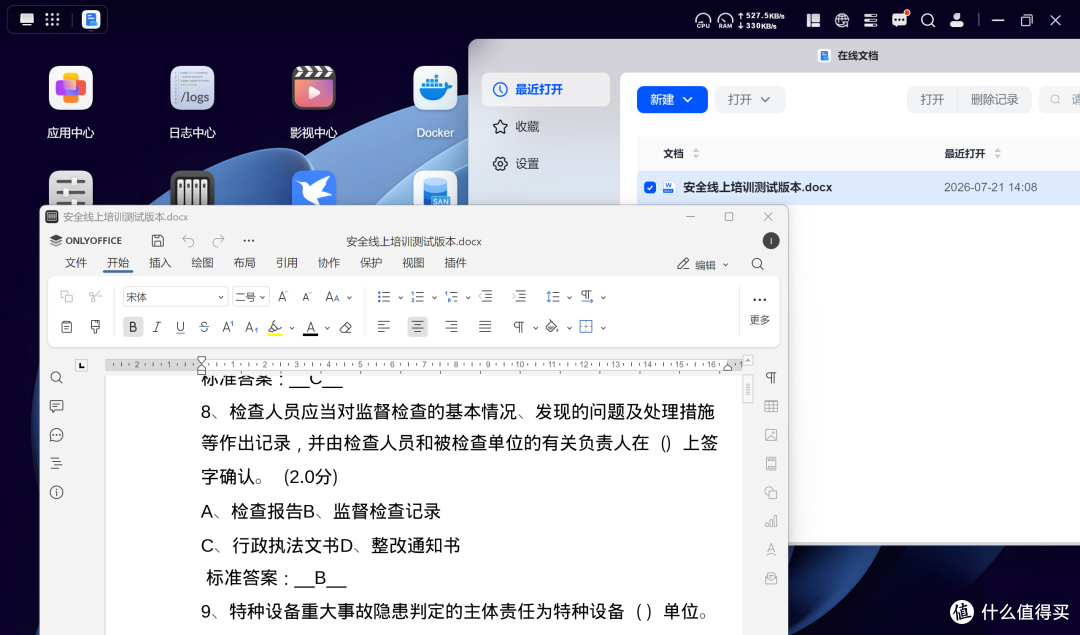The width and height of the screenshot is (1080, 635).
Task: Click the Cut scissors icon
Action: click(96, 296)
